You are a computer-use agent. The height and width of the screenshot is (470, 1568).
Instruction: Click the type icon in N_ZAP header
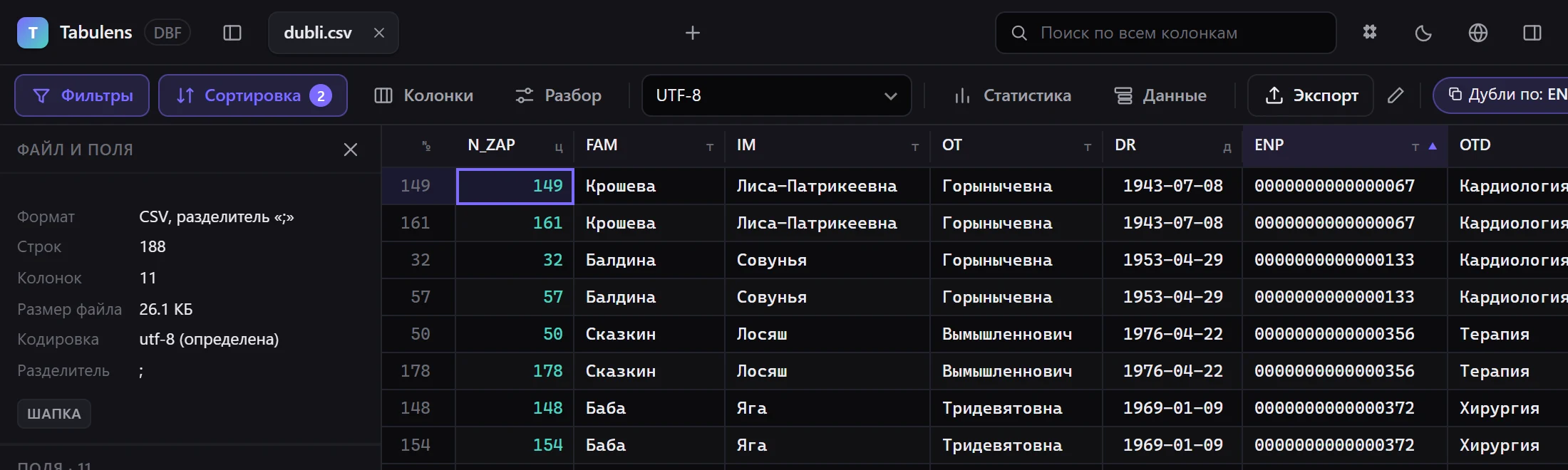click(559, 147)
